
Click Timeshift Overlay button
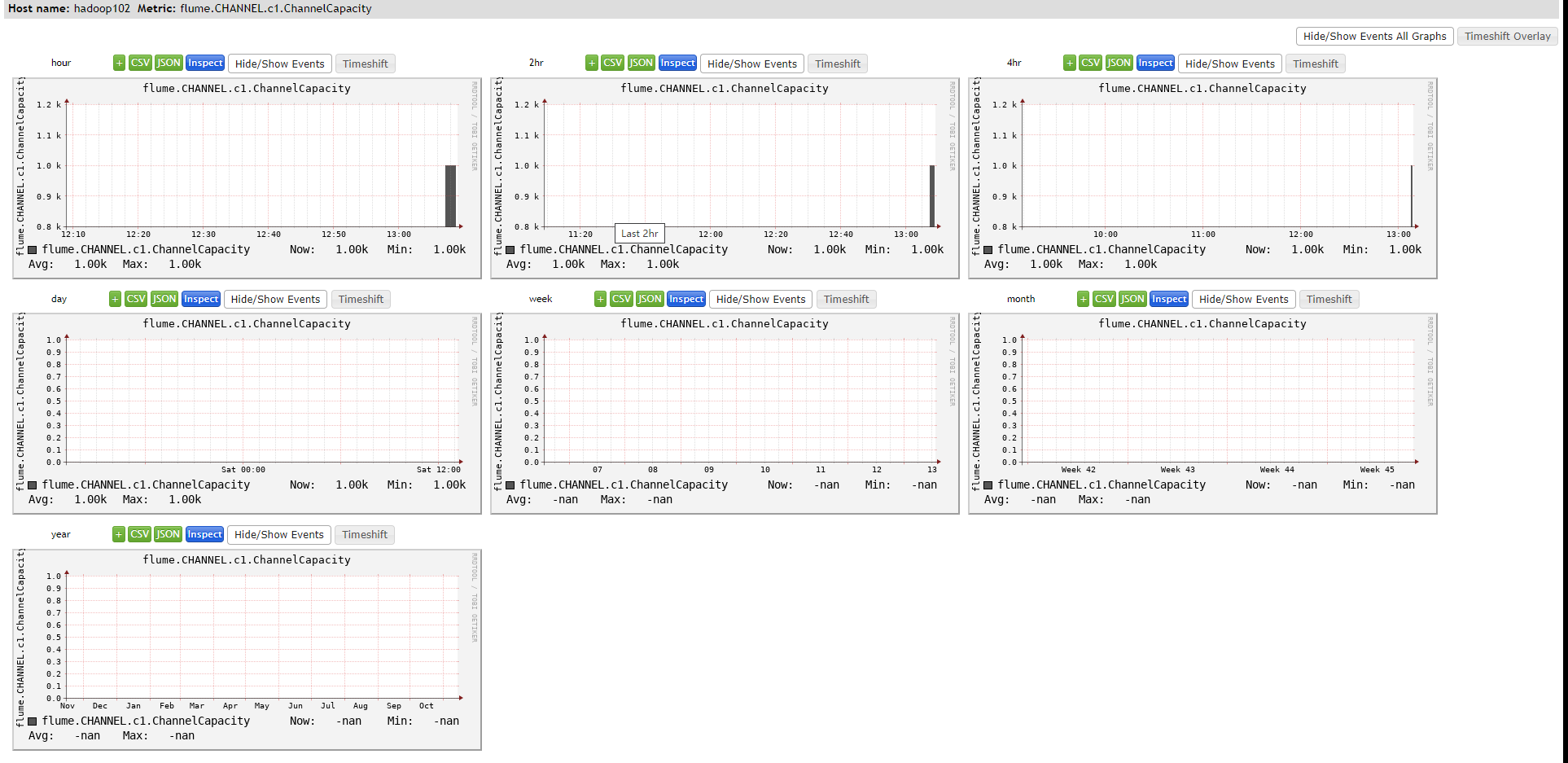tap(1507, 36)
